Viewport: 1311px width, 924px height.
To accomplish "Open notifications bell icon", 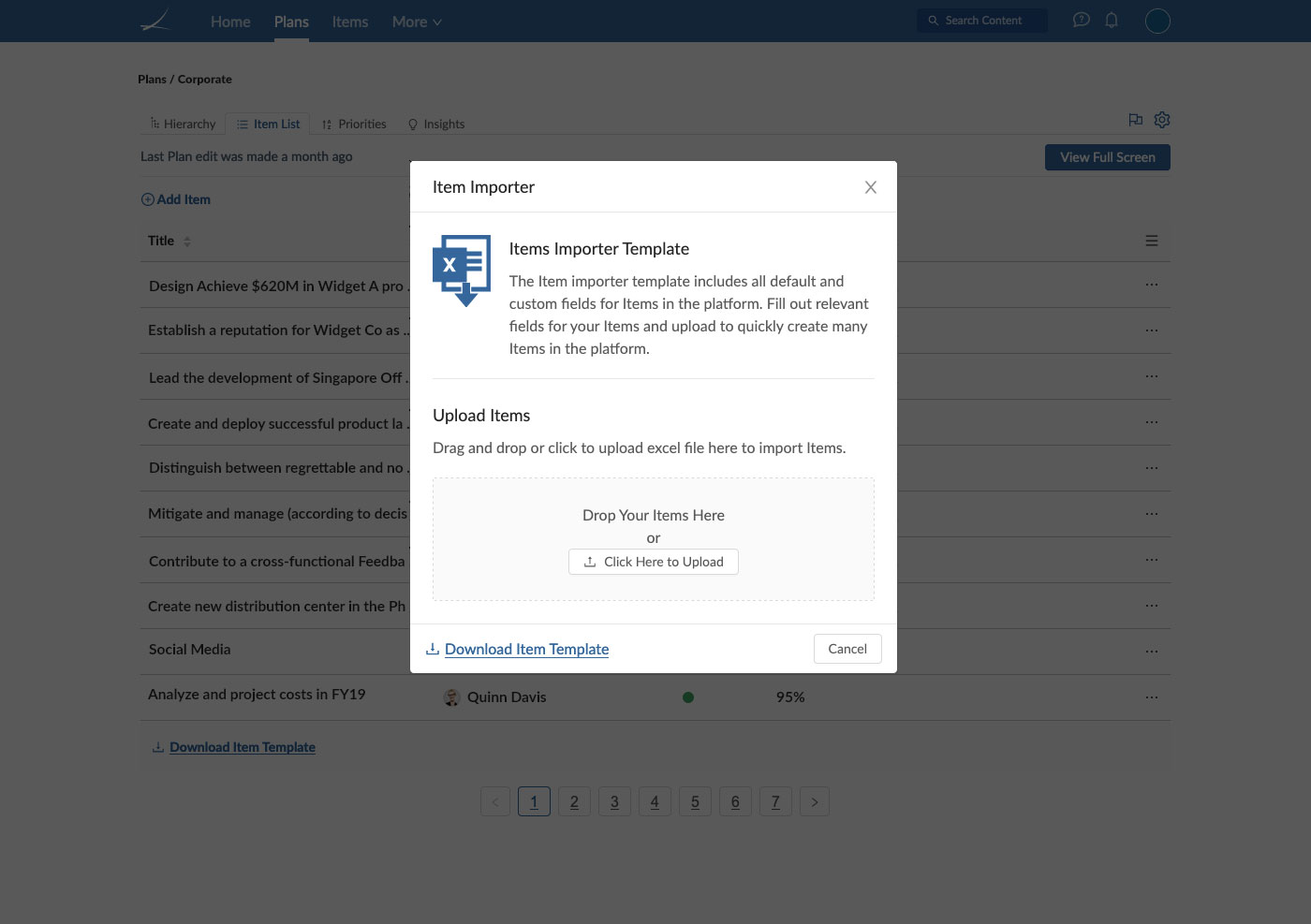I will point(1112,20).
